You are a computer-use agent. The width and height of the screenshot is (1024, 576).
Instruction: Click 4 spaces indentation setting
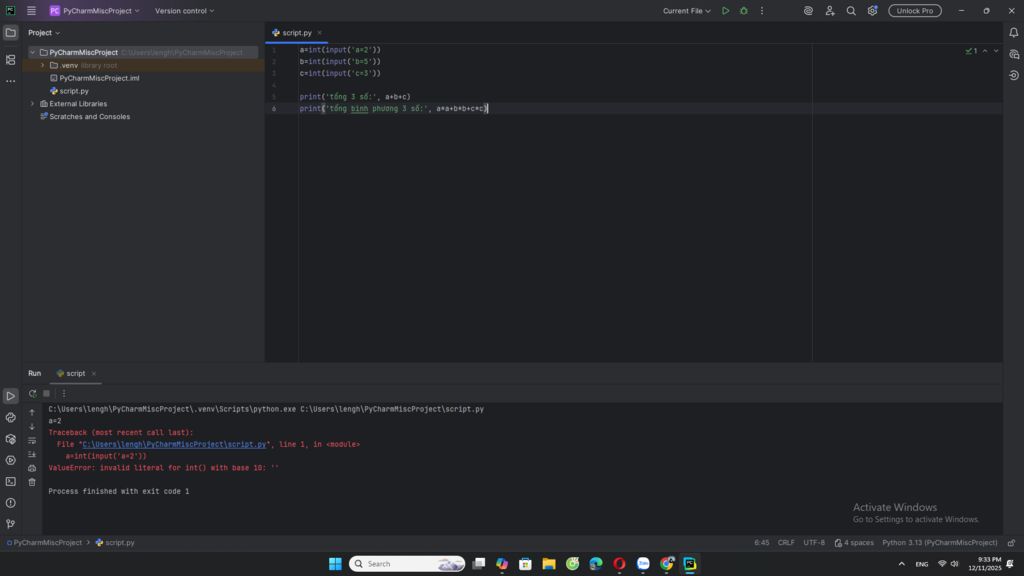point(854,543)
